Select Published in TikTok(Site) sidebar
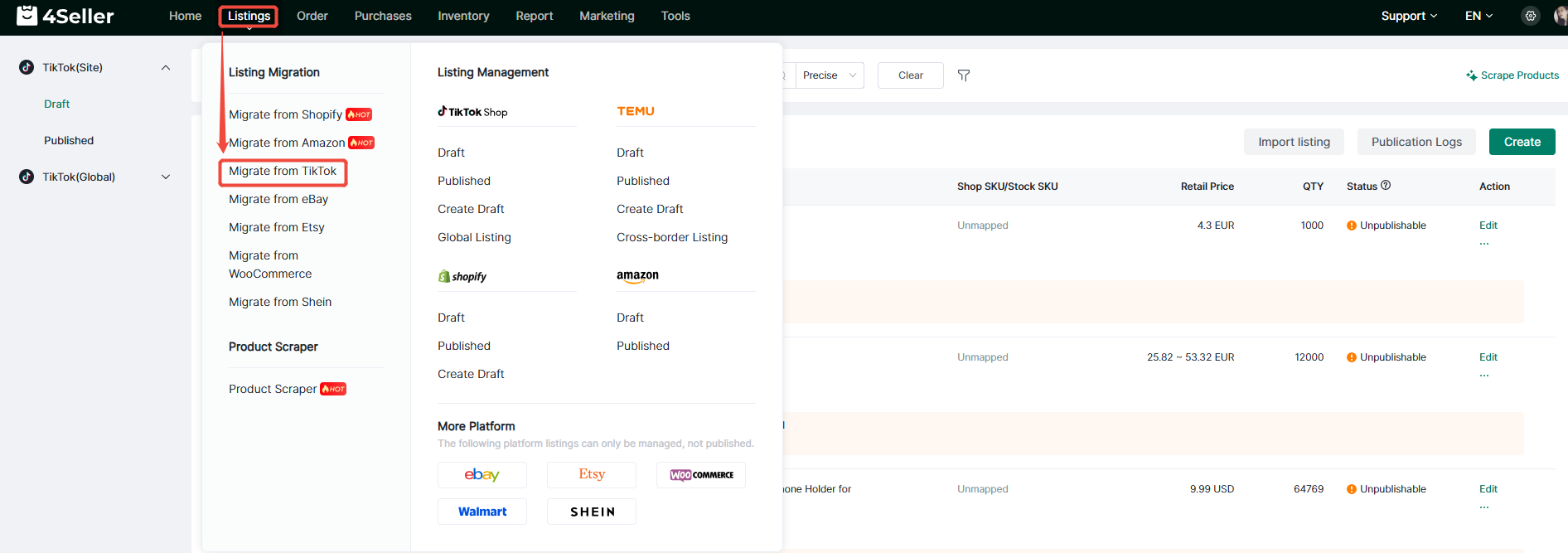Image resolution: width=1568 pixels, height=553 pixels. click(x=69, y=140)
